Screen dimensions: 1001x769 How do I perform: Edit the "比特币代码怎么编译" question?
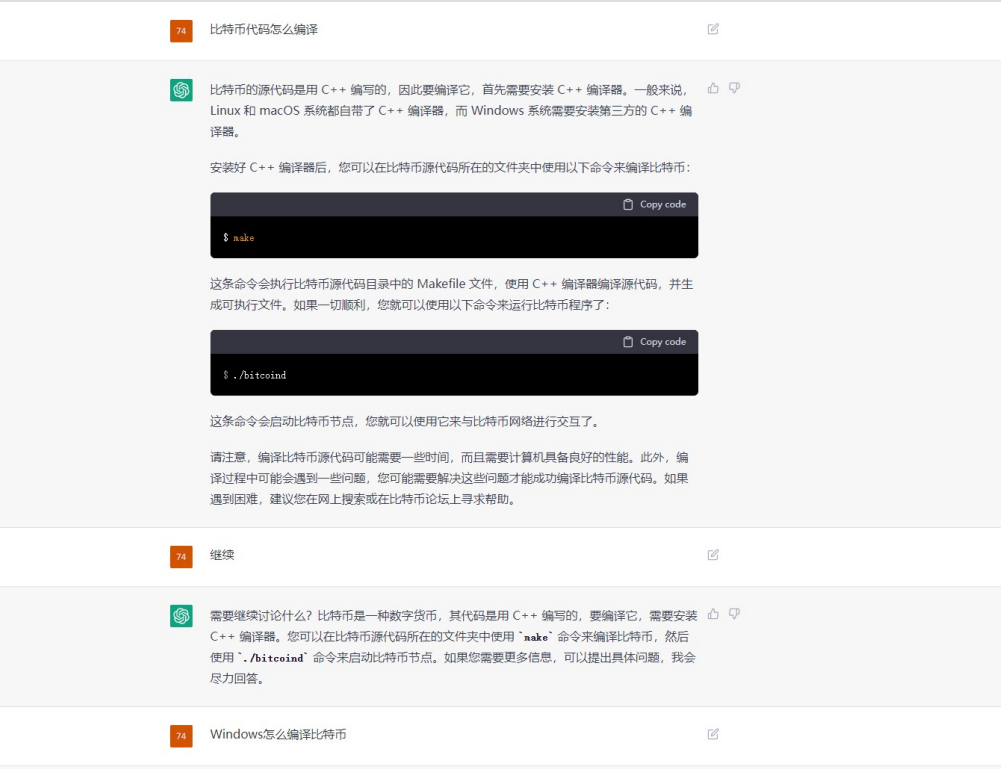[713, 30]
